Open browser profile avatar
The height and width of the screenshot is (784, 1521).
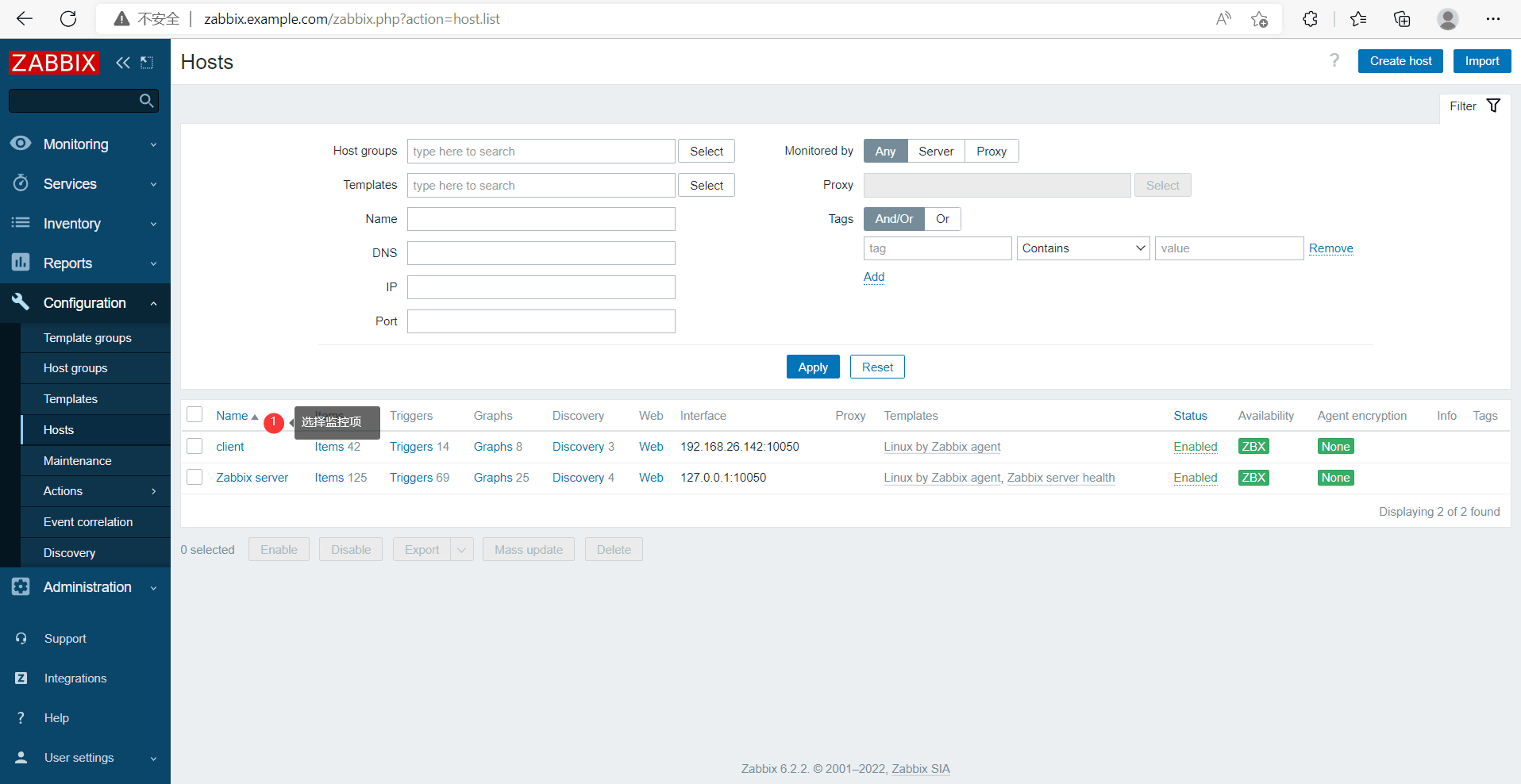(1448, 19)
